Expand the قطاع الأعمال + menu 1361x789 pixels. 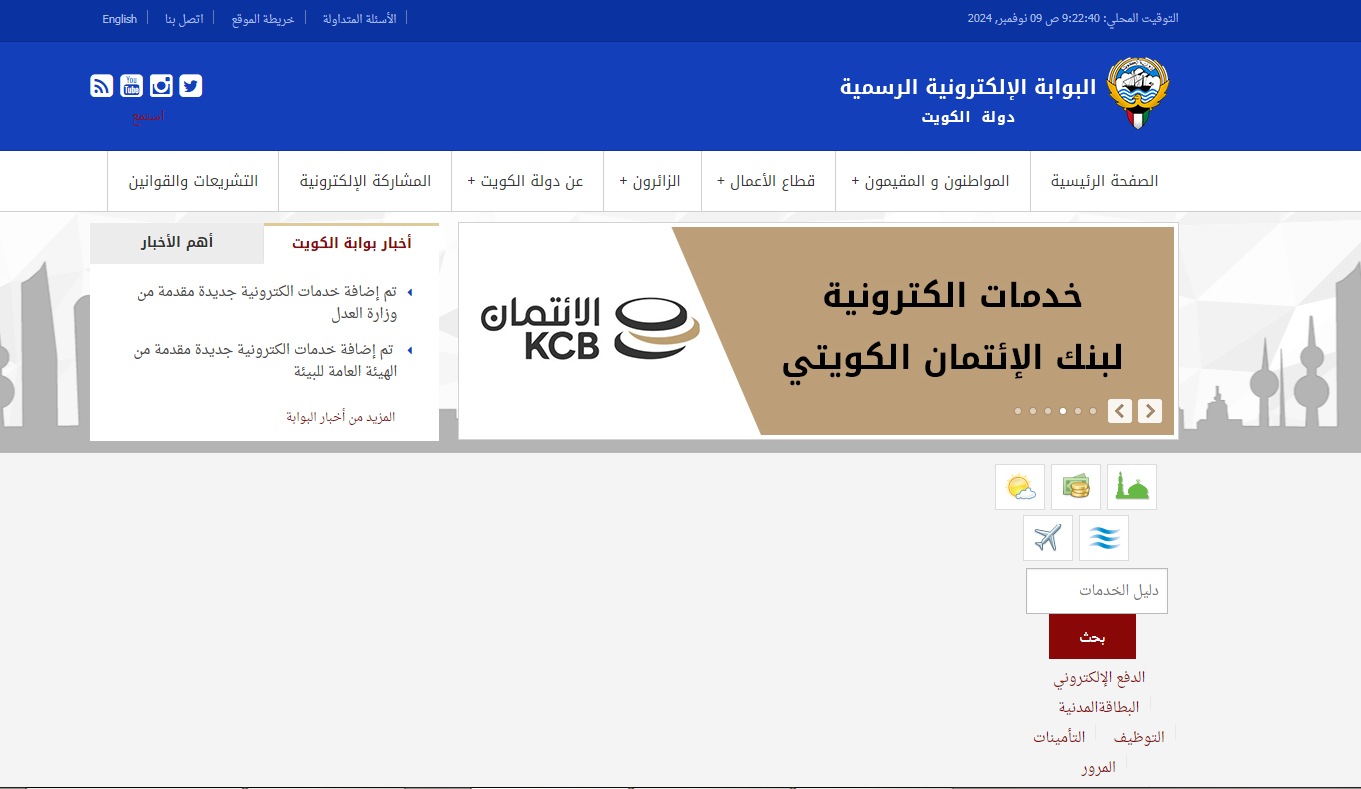766,181
